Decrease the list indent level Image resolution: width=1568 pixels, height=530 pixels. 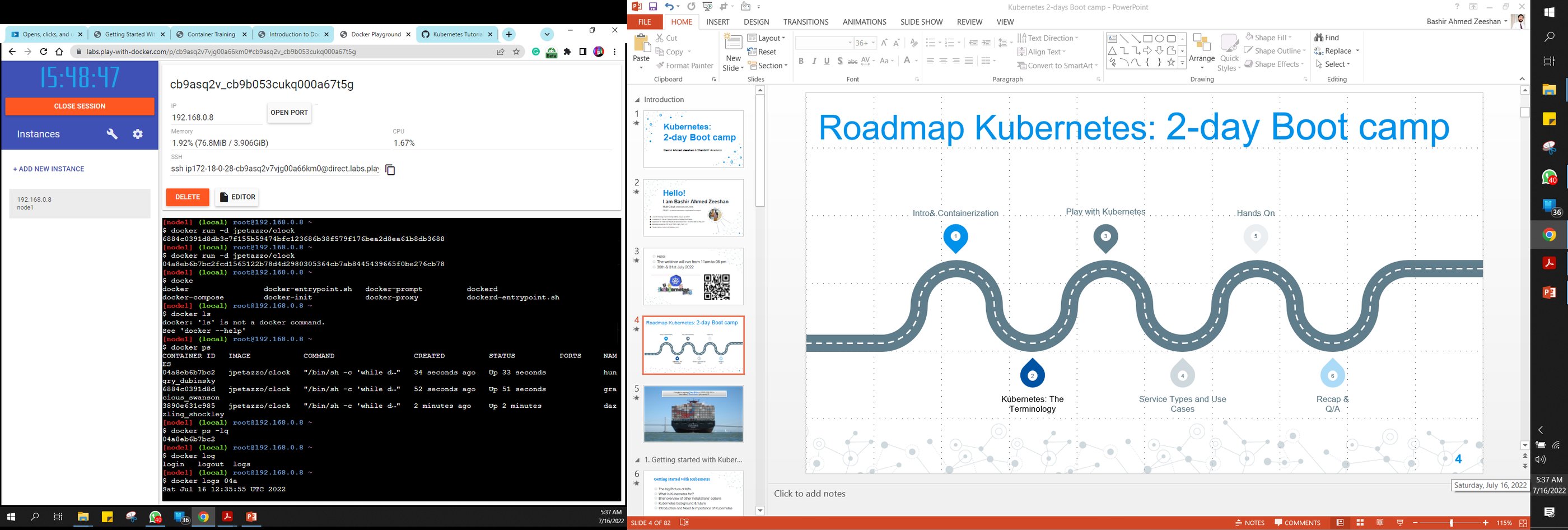(973, 43)
